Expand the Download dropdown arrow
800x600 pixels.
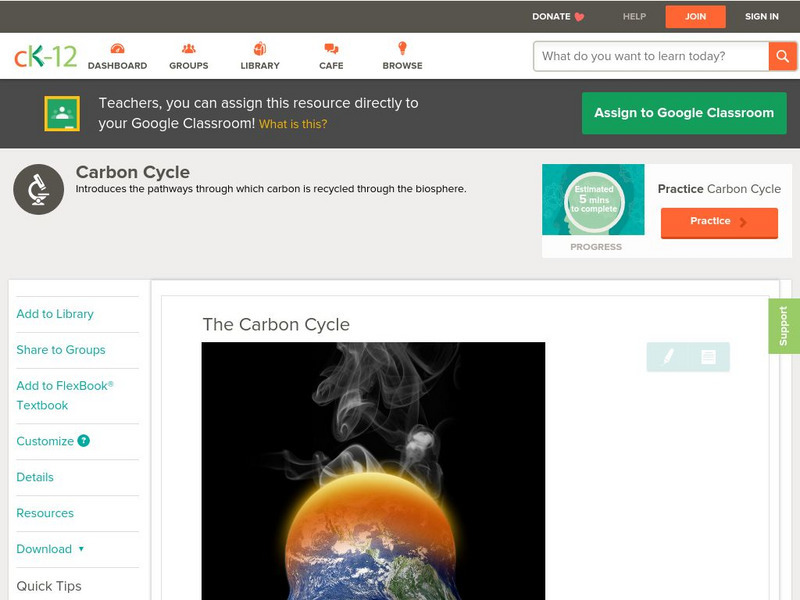pos(81,549)
